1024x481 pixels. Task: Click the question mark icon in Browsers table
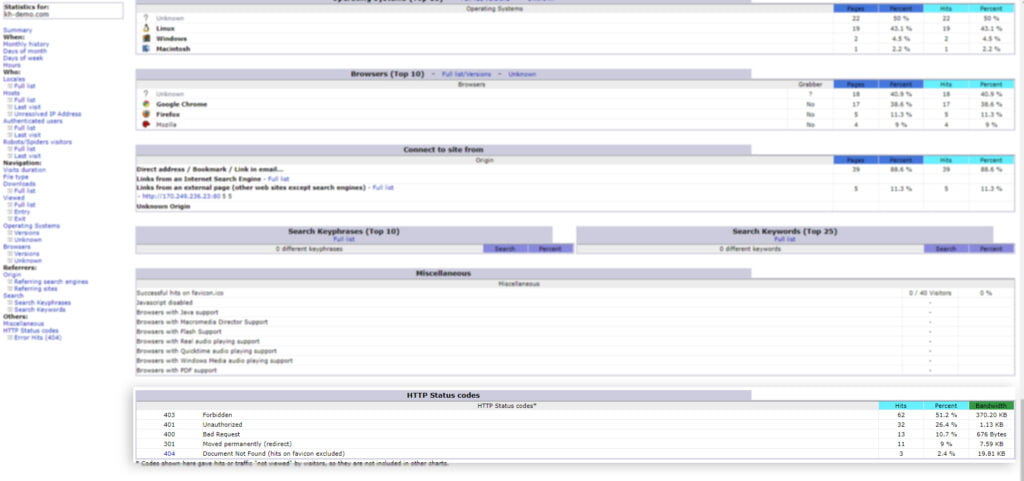(x=146, y=94)
